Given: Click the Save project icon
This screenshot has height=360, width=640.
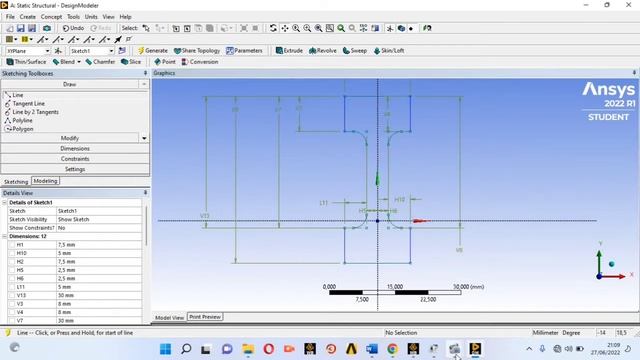Looking at the screenshot, I should (20, 28).
